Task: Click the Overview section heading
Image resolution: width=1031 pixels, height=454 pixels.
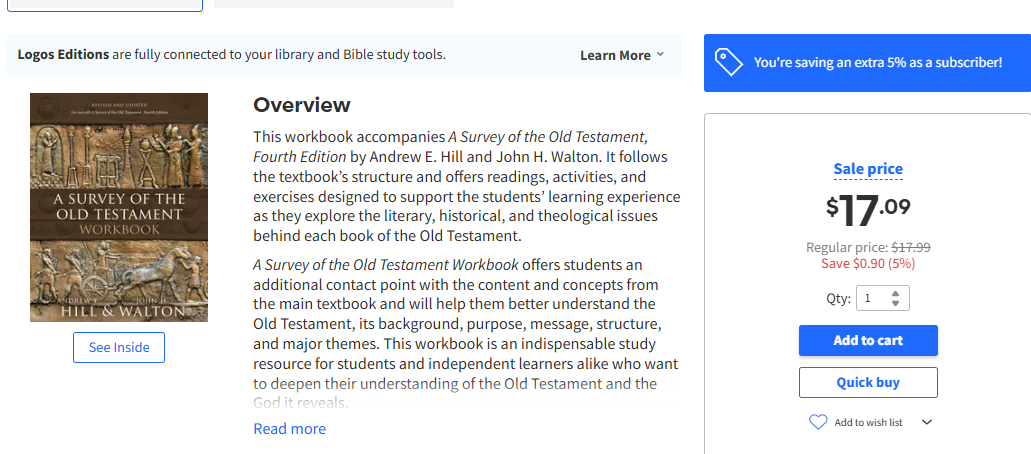Action: point(302,105)
